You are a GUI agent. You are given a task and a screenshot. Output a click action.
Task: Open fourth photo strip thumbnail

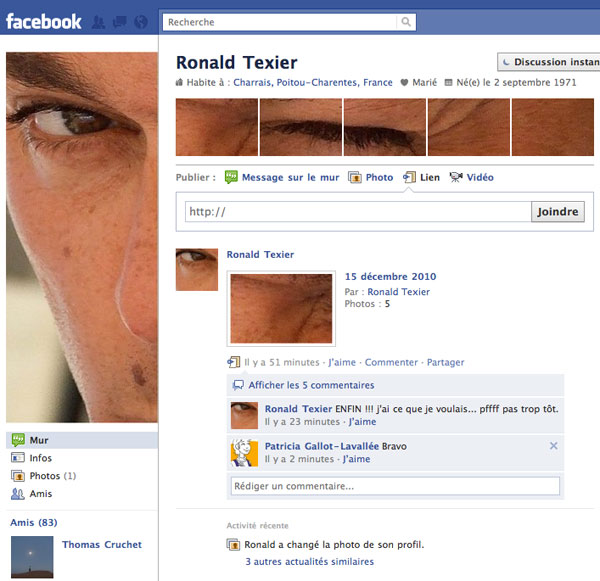(x=469, y=127)
